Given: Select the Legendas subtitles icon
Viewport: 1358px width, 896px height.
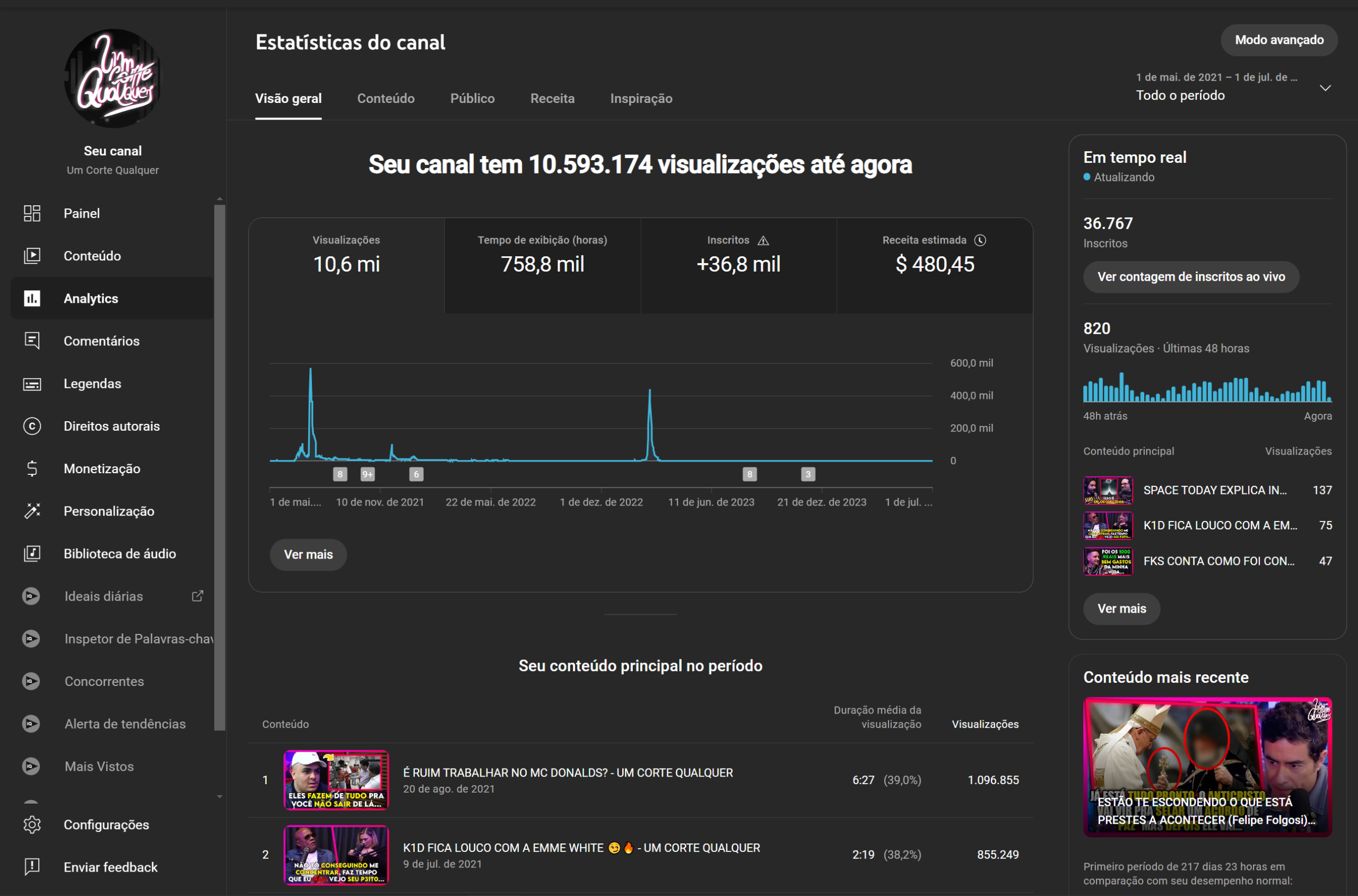Looking at the screenshot, I should 32,384.
